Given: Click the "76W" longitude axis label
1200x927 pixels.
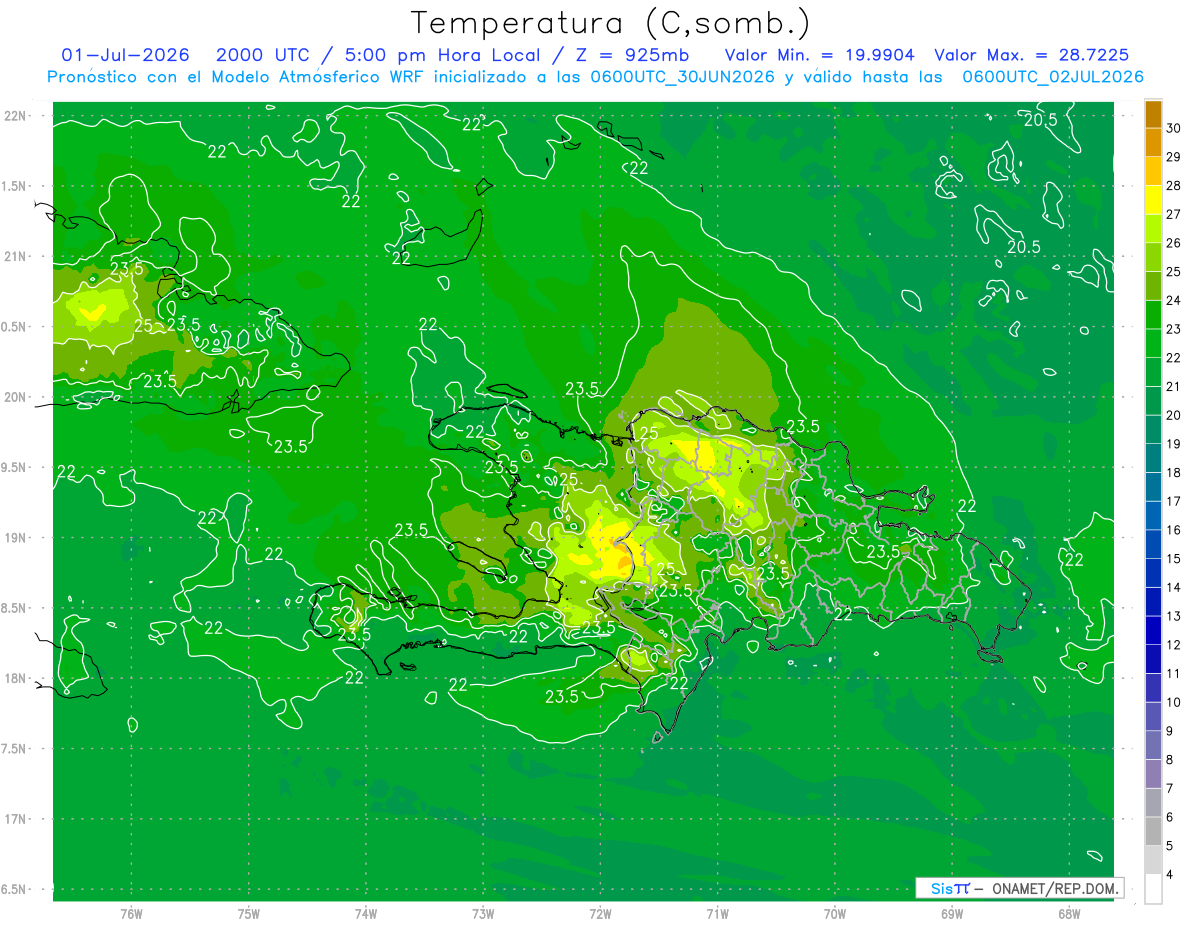Looking at the screenshot, I should [131, 914].
